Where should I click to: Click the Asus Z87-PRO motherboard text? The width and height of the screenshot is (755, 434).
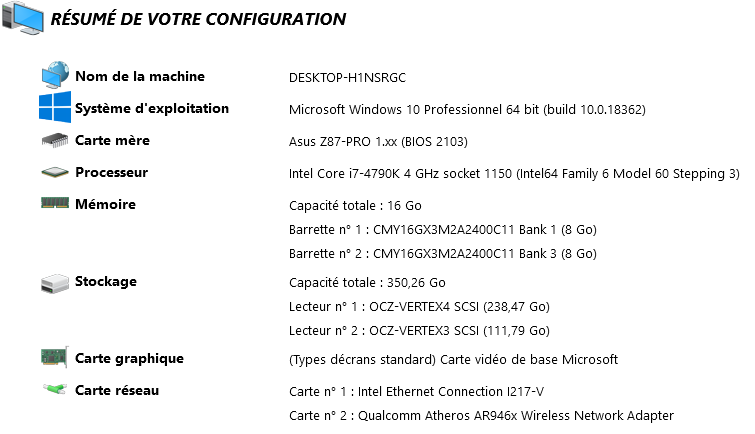(378, 141)
